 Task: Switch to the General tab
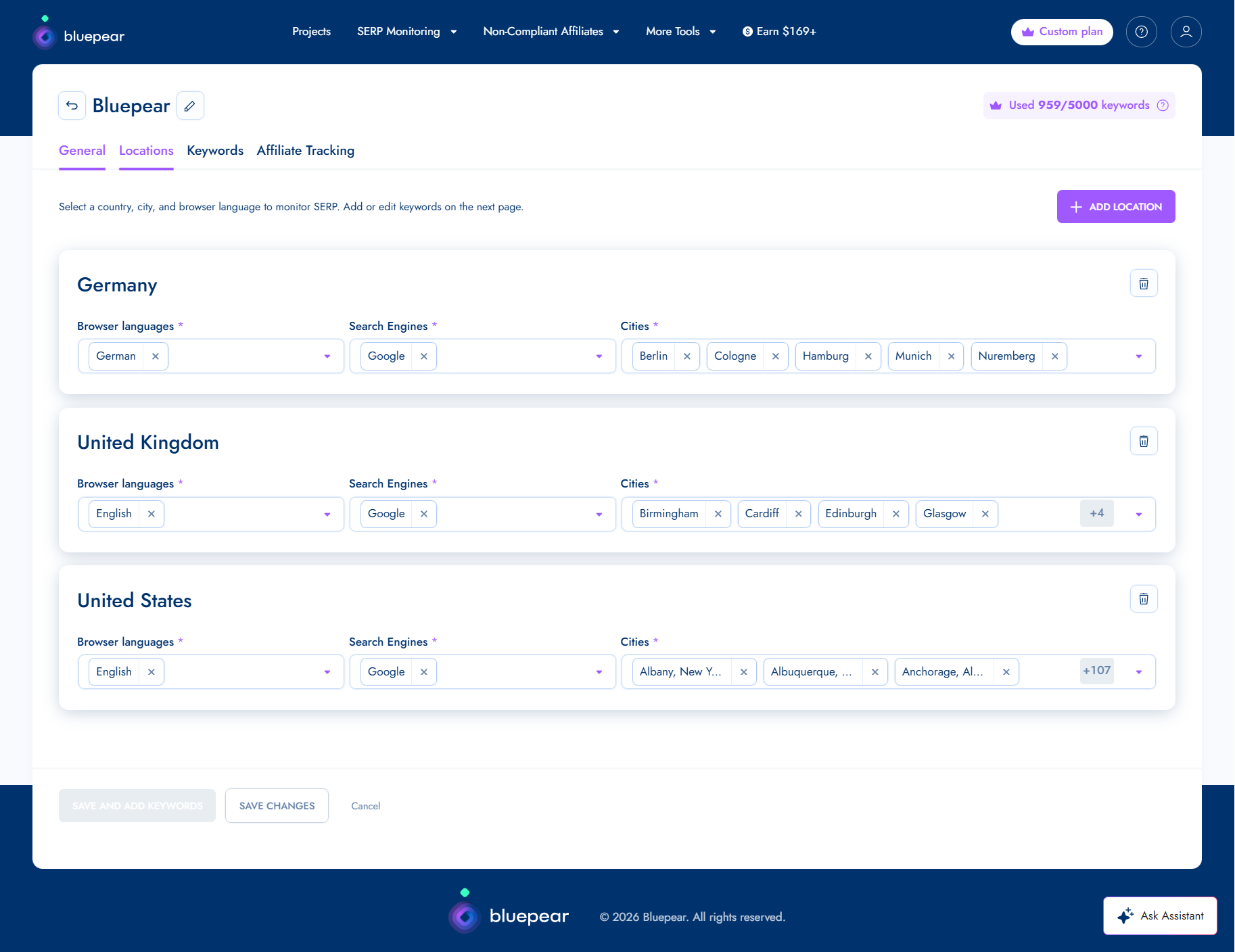point(82,151)
